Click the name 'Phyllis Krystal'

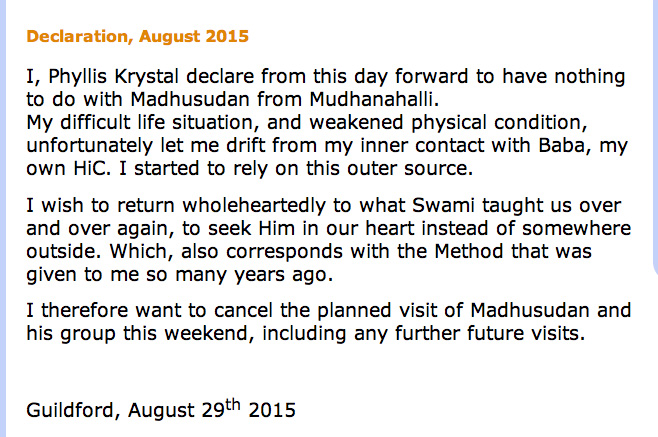click(113, 77)
